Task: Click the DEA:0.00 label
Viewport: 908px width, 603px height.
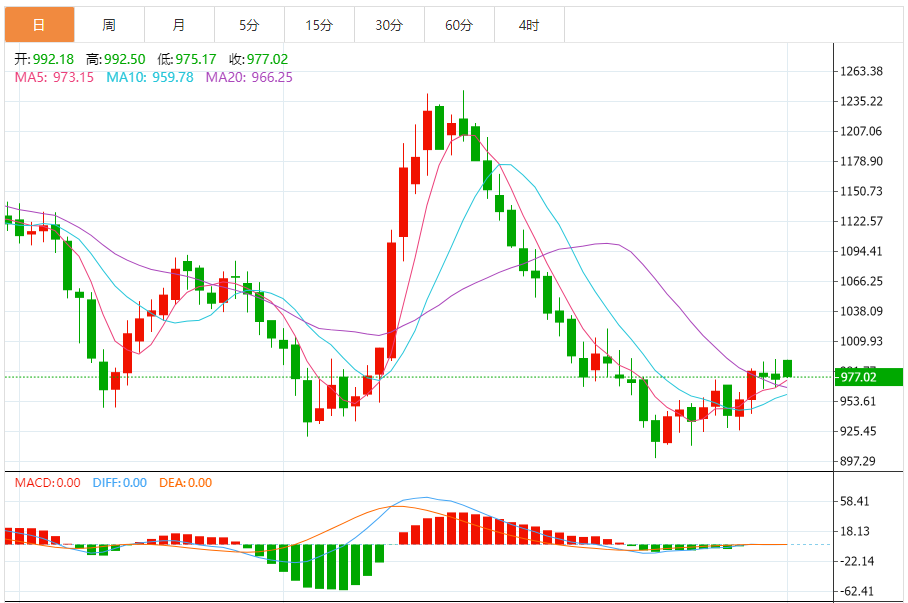Action: (x=185, y=483)
